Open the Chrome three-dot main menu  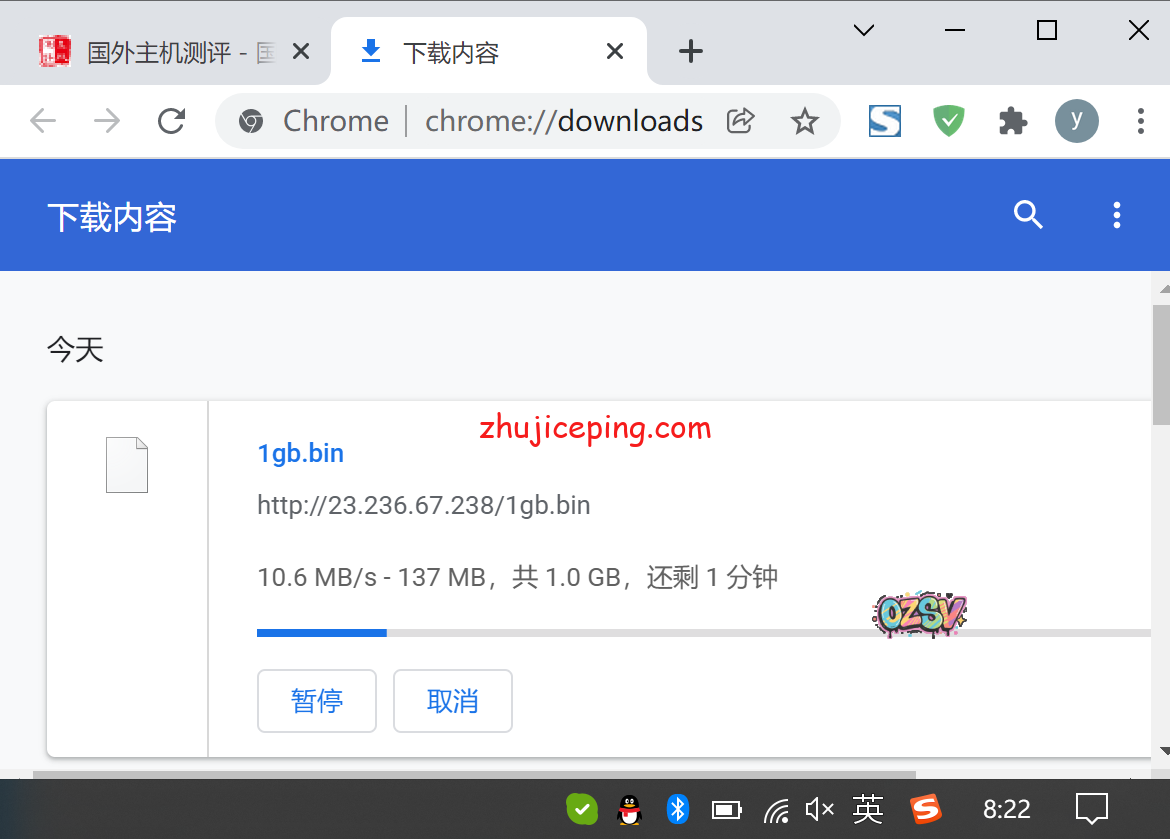(1140, 121)
